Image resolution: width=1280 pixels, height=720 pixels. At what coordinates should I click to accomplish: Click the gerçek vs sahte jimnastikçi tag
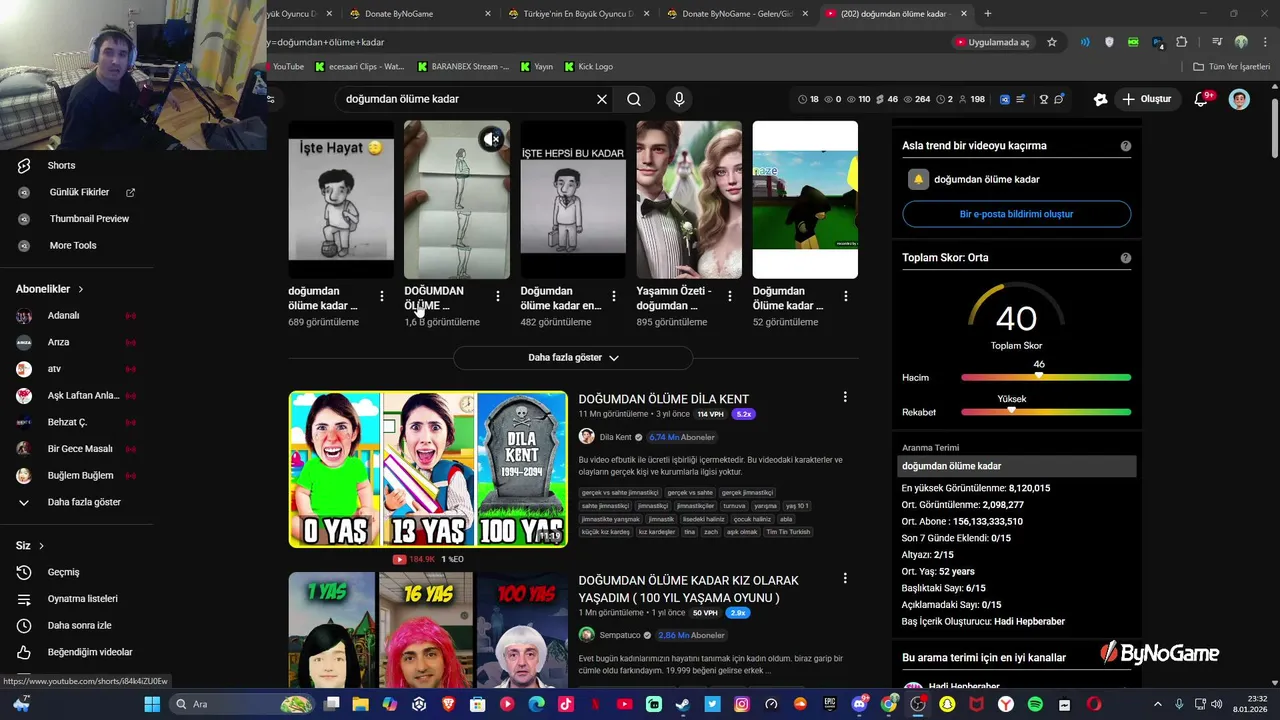click(x=620, y=492)
